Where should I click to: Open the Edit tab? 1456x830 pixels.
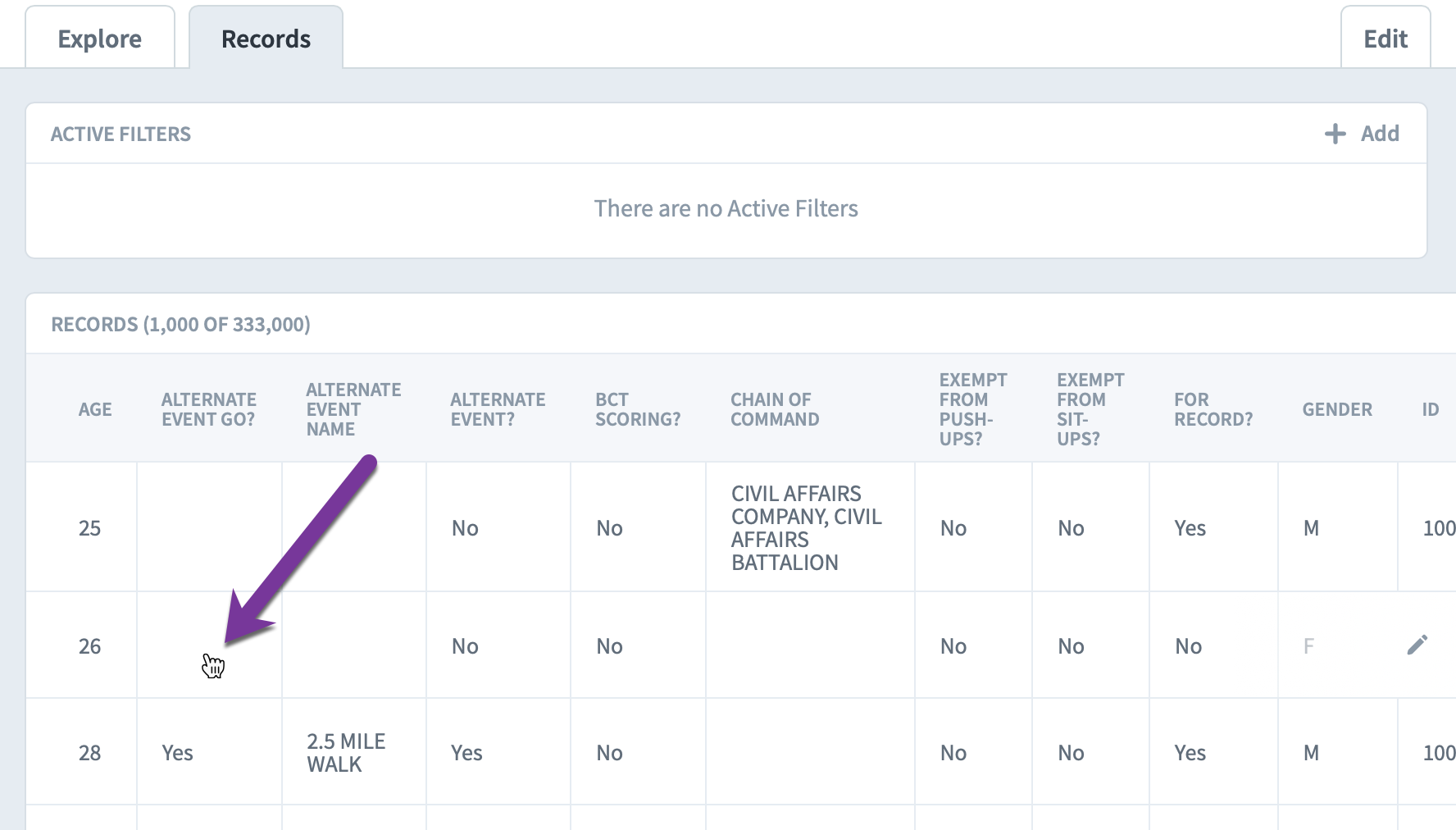point(1385,39)
